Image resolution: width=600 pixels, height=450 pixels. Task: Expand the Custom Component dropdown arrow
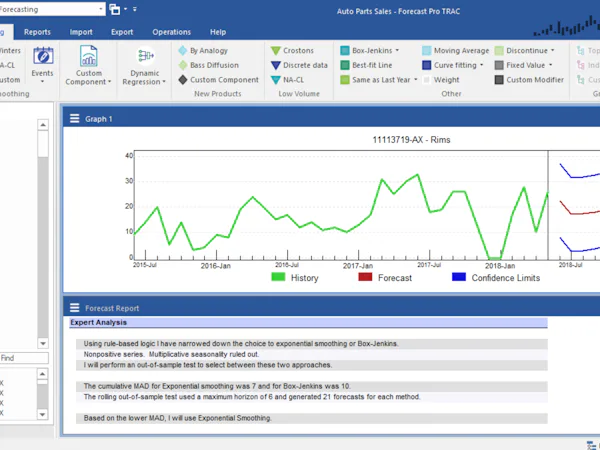pos(109,82)
